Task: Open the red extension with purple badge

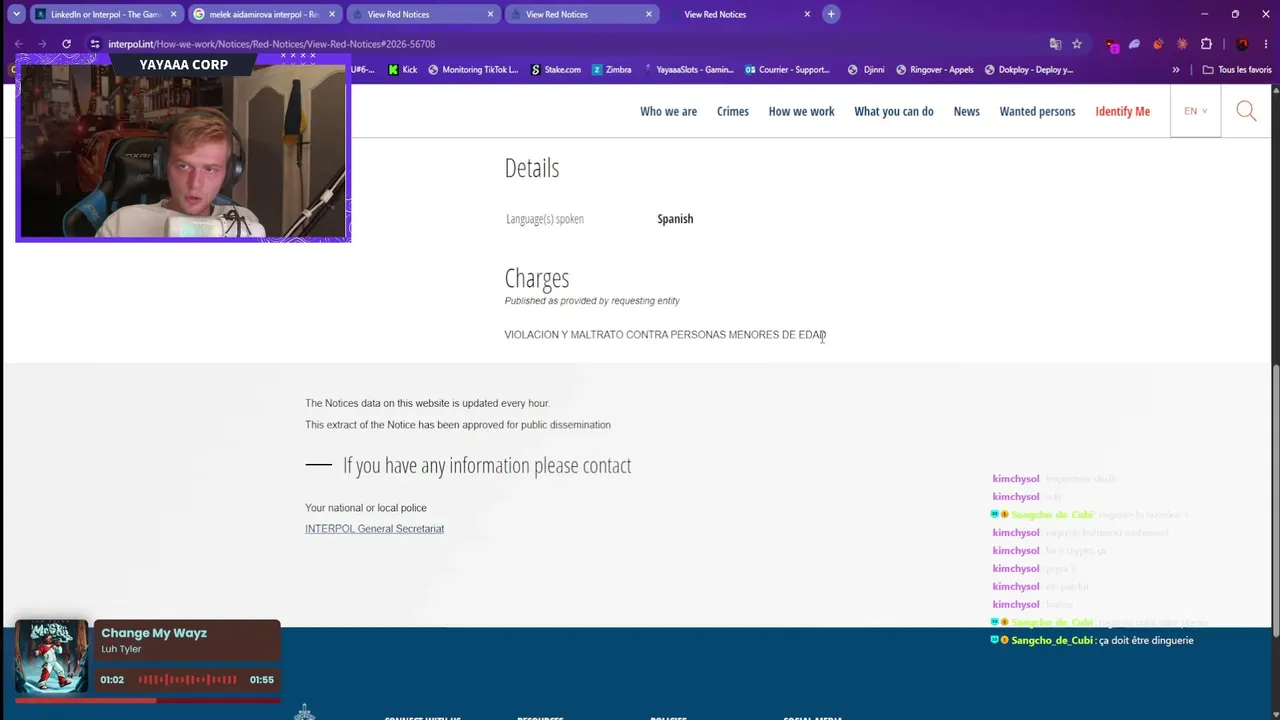Action: [1112, 44]
